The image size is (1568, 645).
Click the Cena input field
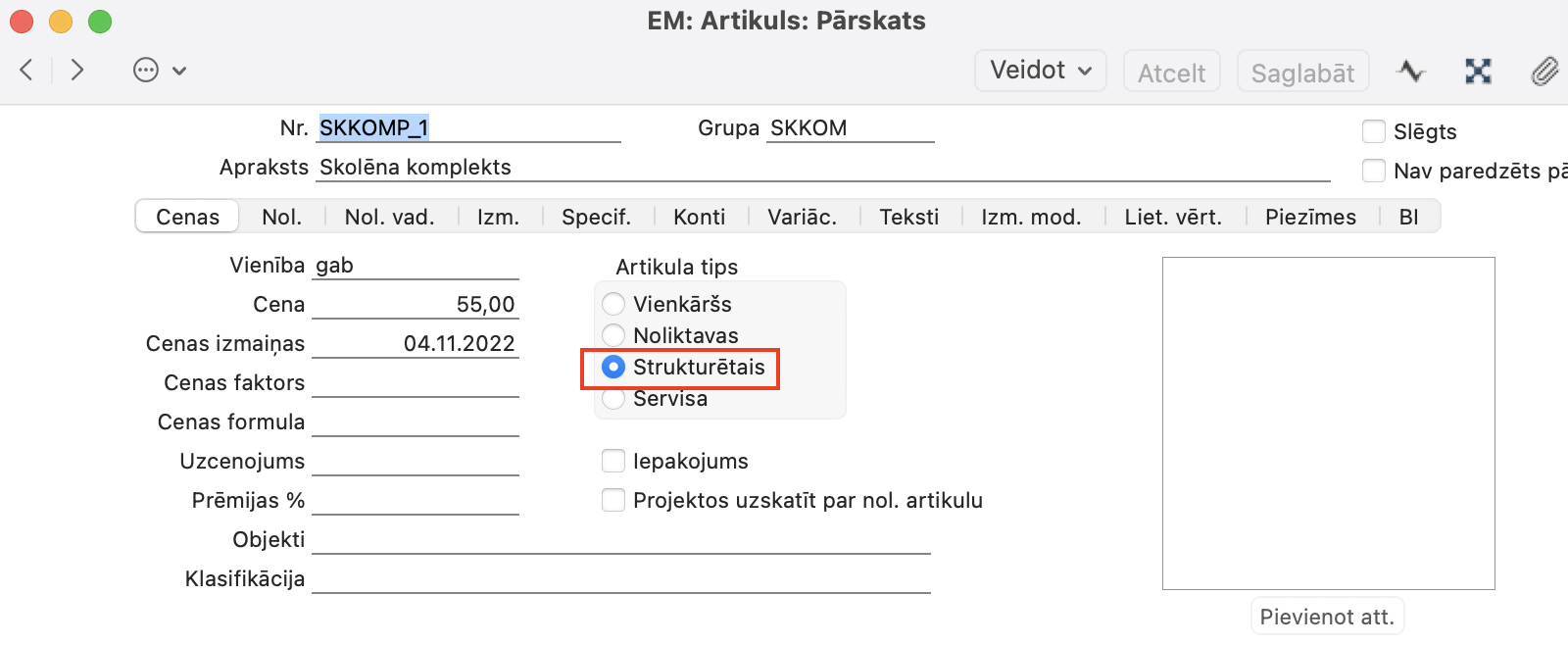416,305
